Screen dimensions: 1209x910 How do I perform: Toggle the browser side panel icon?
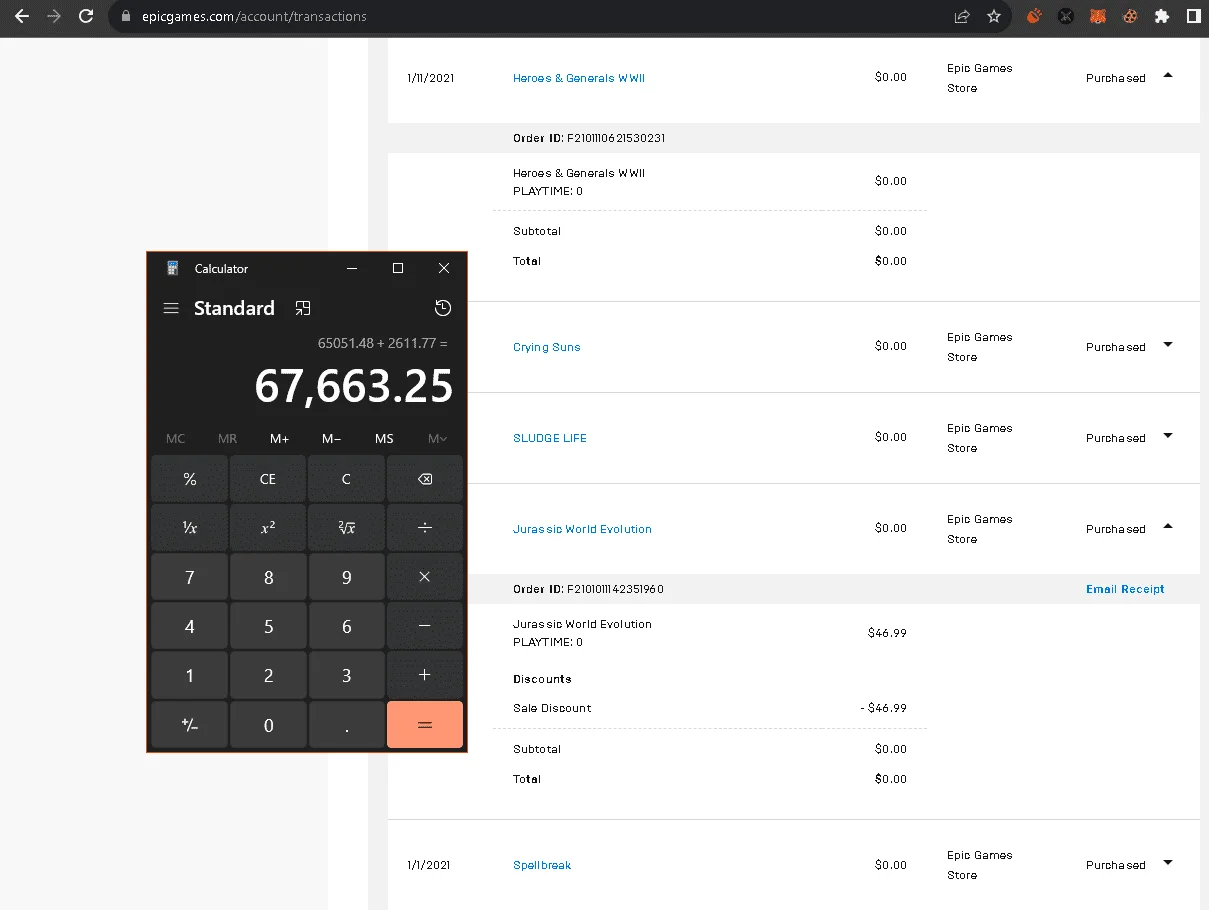(1193, 16)
